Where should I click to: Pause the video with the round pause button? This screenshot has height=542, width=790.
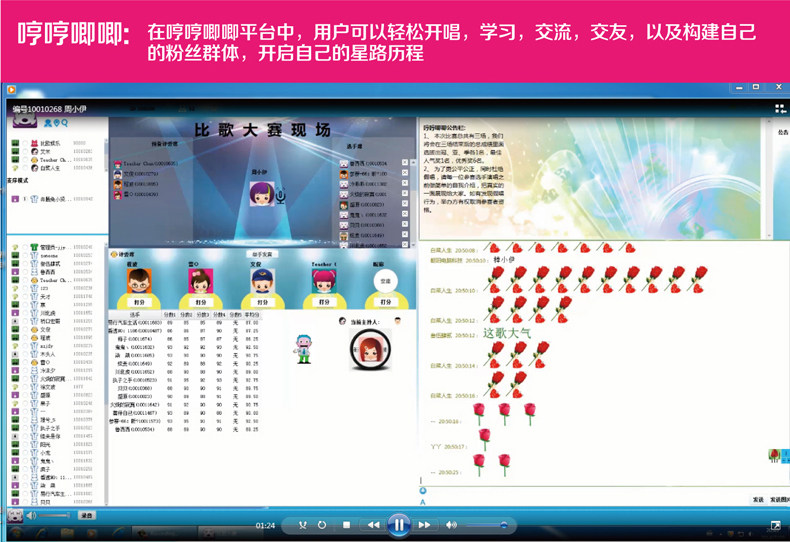(399, 525)
